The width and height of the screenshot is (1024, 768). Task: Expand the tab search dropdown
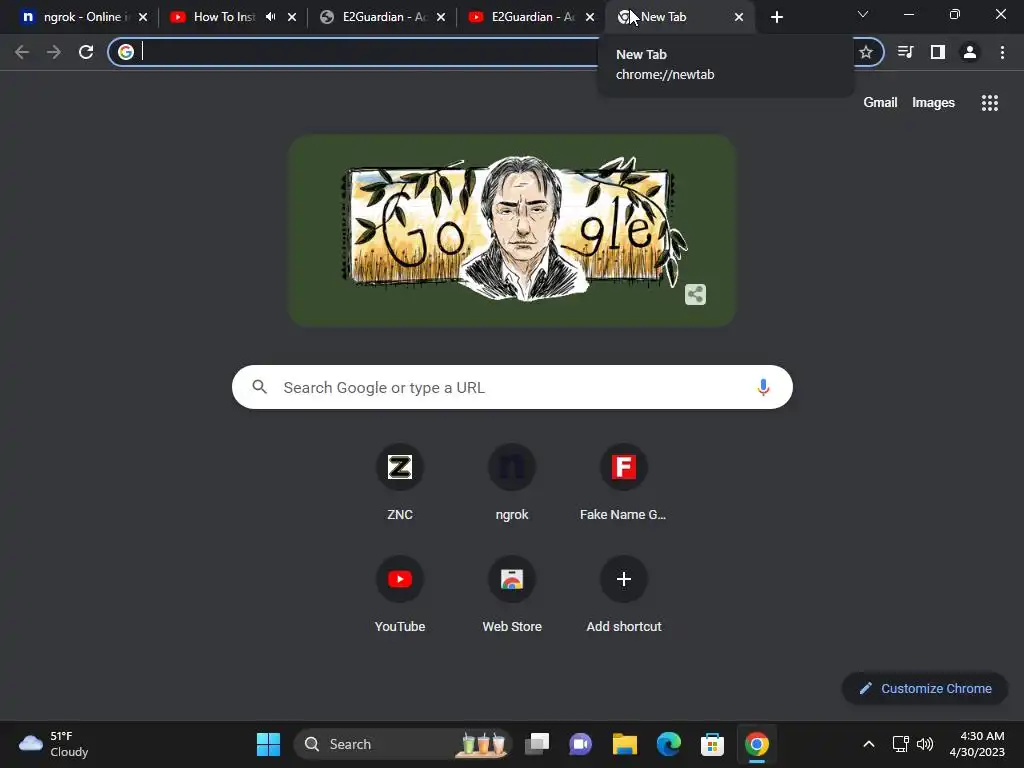point(863,14)
